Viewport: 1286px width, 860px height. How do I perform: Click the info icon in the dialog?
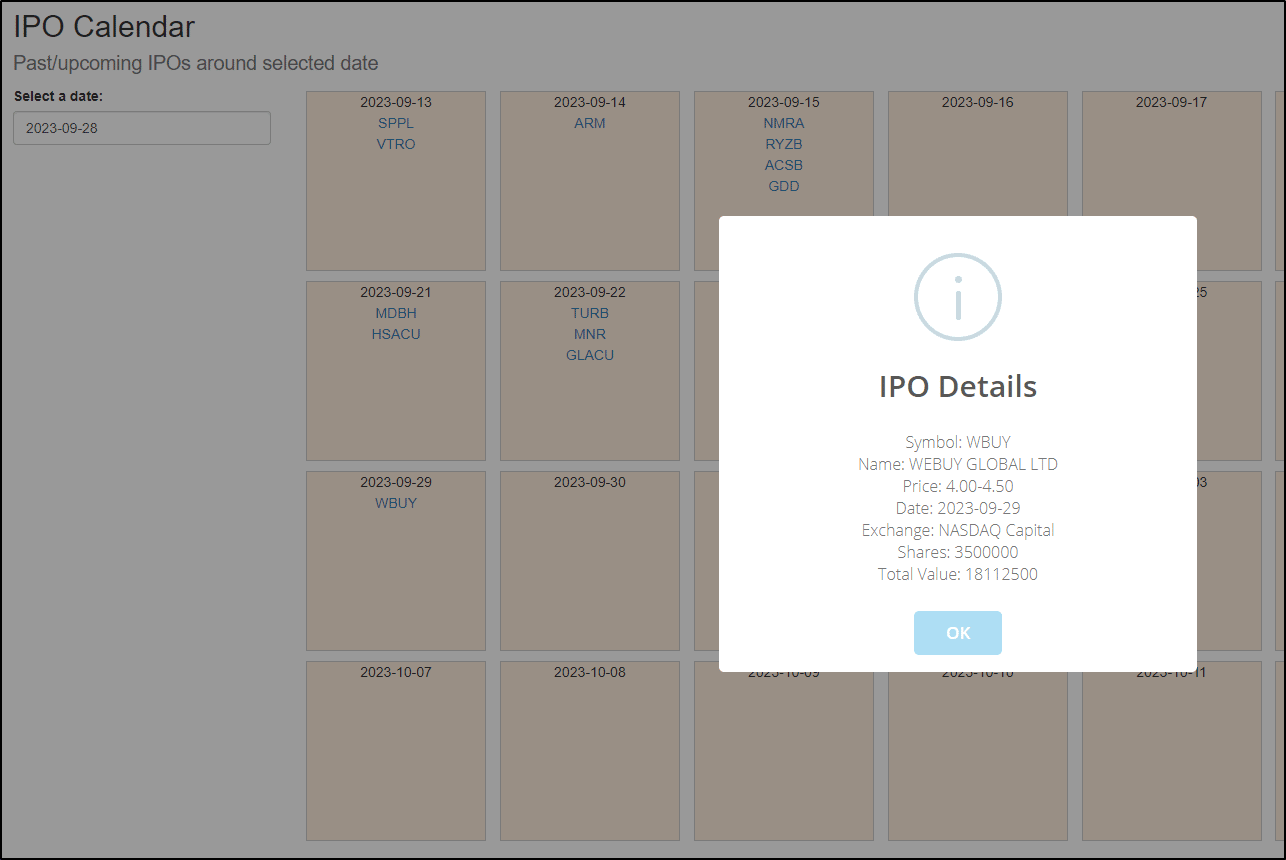(957, 297)
